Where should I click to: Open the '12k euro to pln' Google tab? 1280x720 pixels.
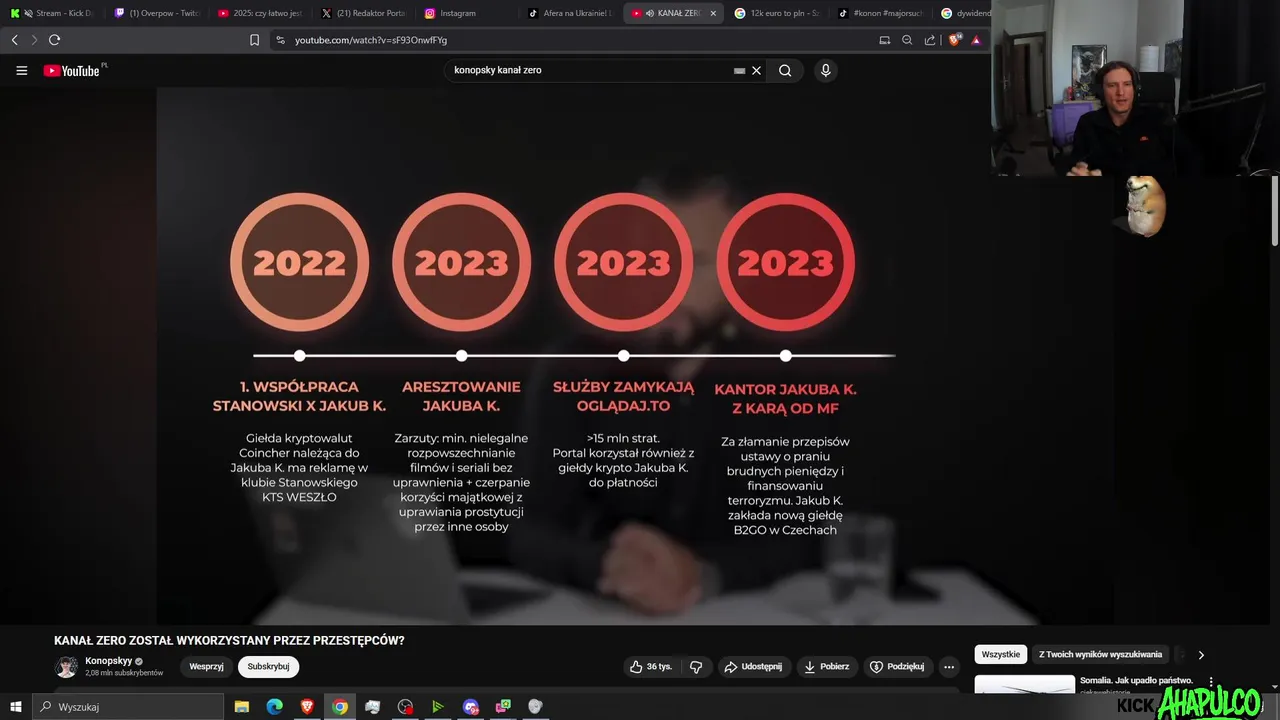pos(776,13)
